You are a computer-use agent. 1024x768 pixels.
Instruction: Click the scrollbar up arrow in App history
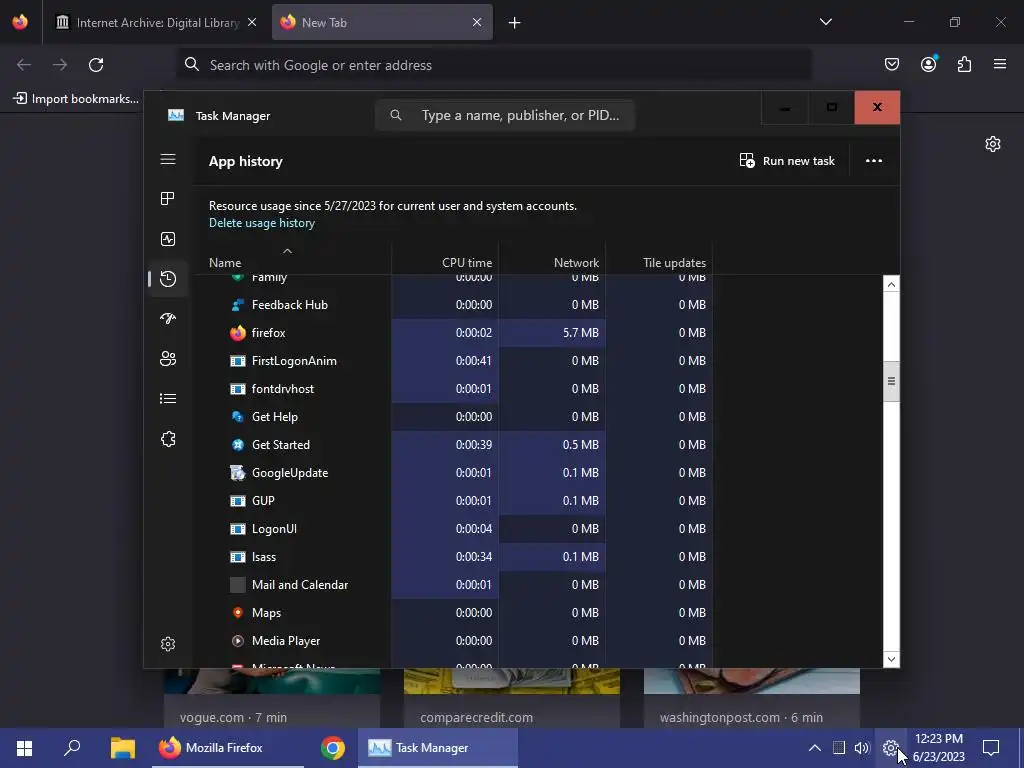(x=891, y=284)
